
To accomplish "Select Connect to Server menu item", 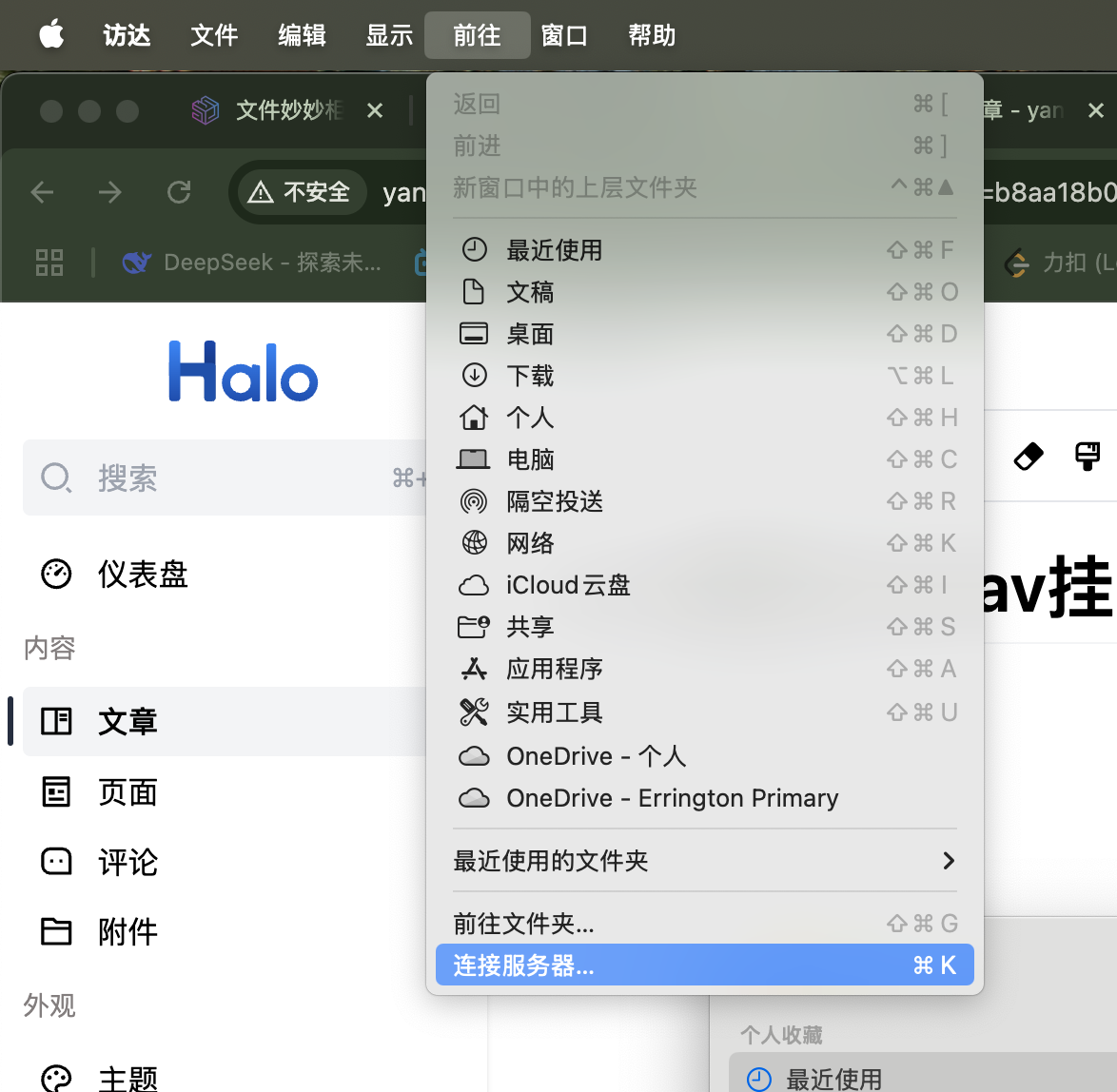I will point(704,965).
